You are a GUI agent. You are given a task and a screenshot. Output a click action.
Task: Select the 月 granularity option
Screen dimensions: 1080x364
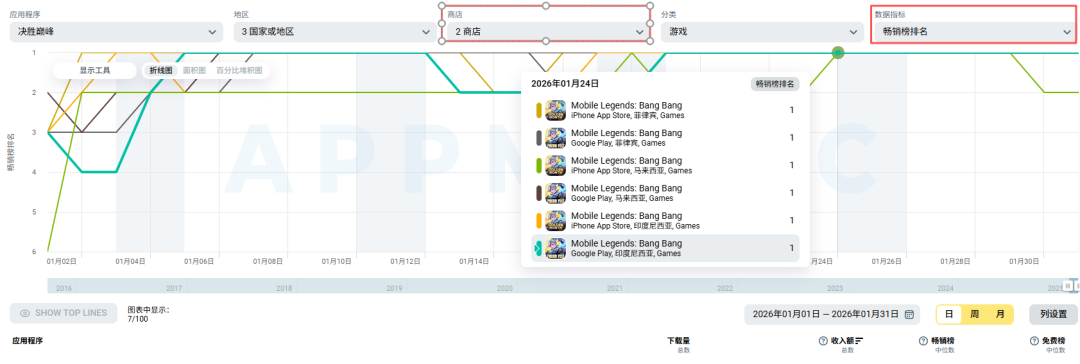coord(1000,314)
